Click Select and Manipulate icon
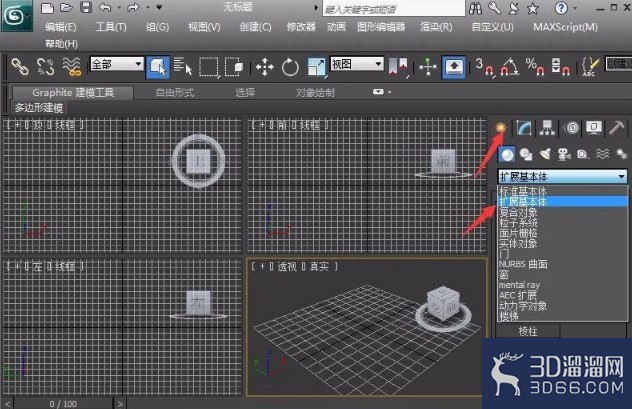This screenshot has width=632, height=409. point(428,67)
